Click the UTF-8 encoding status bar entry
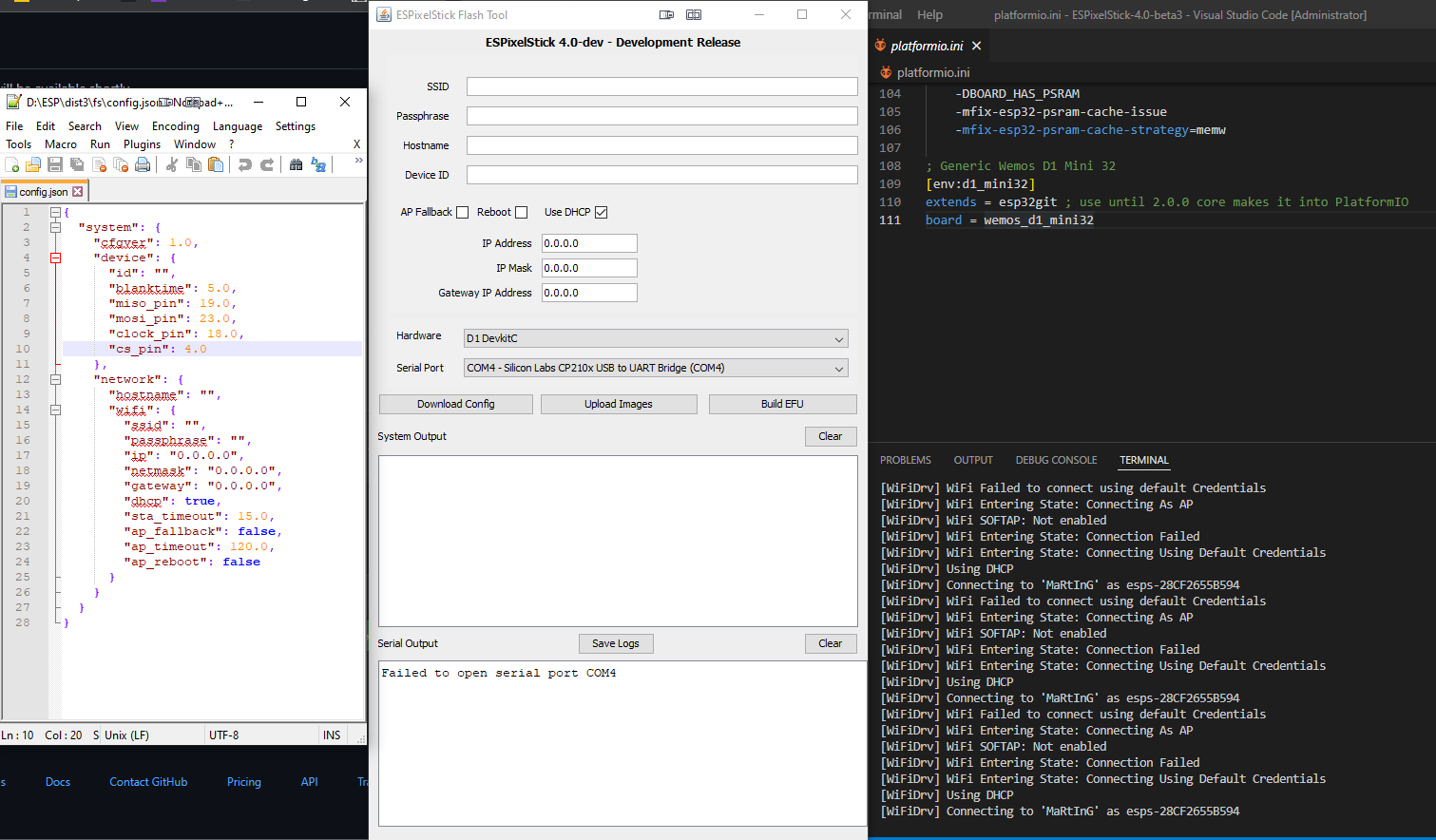 tap(224, 735)
